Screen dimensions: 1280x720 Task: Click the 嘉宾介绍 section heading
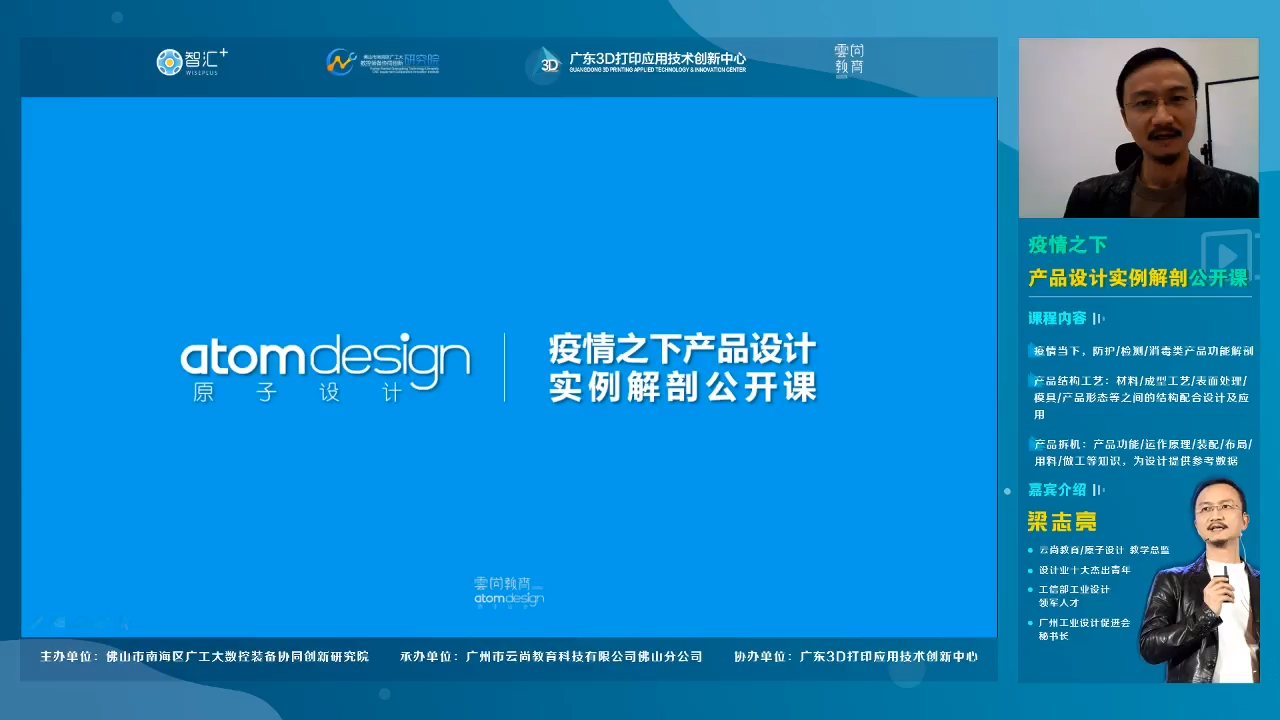(1057, 489)
